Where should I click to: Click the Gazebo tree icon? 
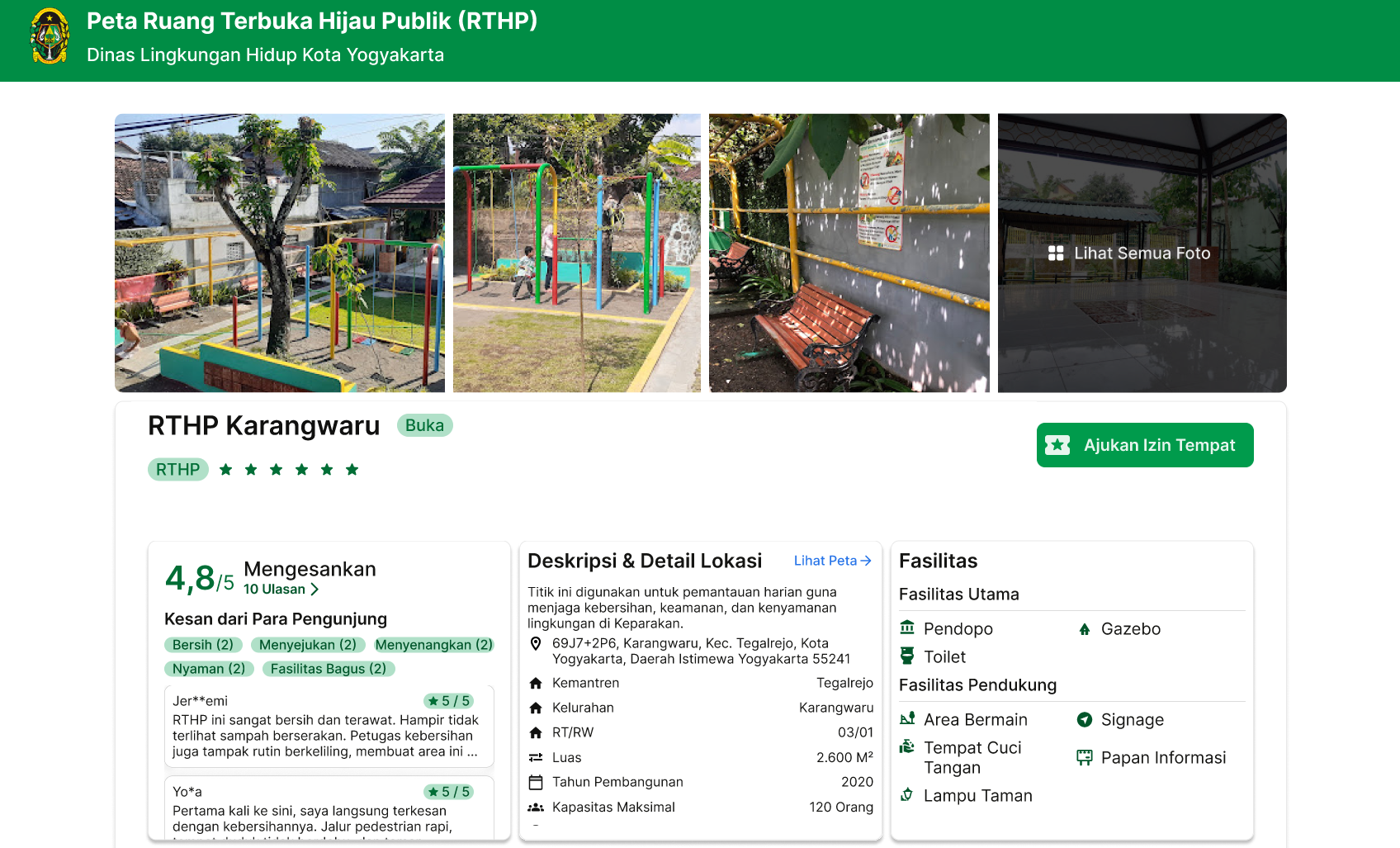tap(1085, 629)
